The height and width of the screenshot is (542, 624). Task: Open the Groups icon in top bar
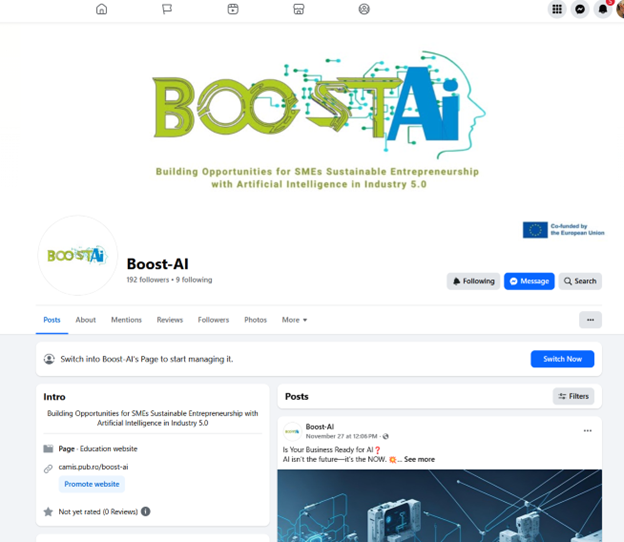[364, 9]
